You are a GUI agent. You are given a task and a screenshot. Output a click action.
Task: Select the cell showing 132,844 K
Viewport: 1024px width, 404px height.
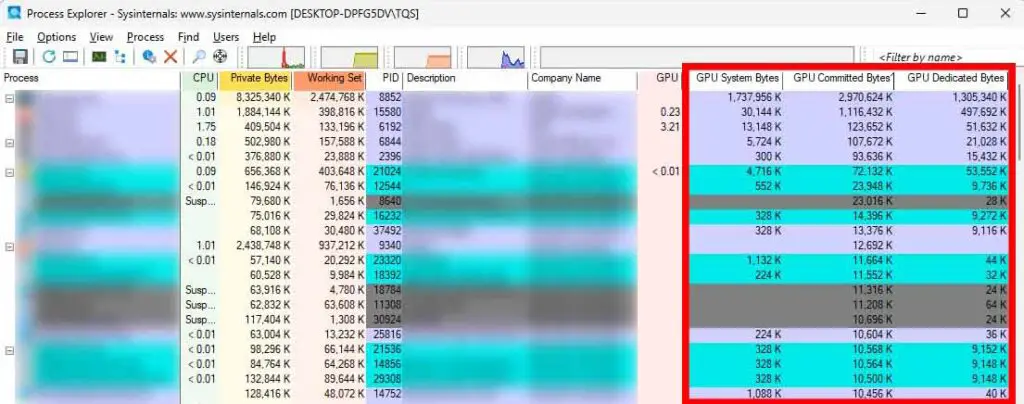pos(266,379)
